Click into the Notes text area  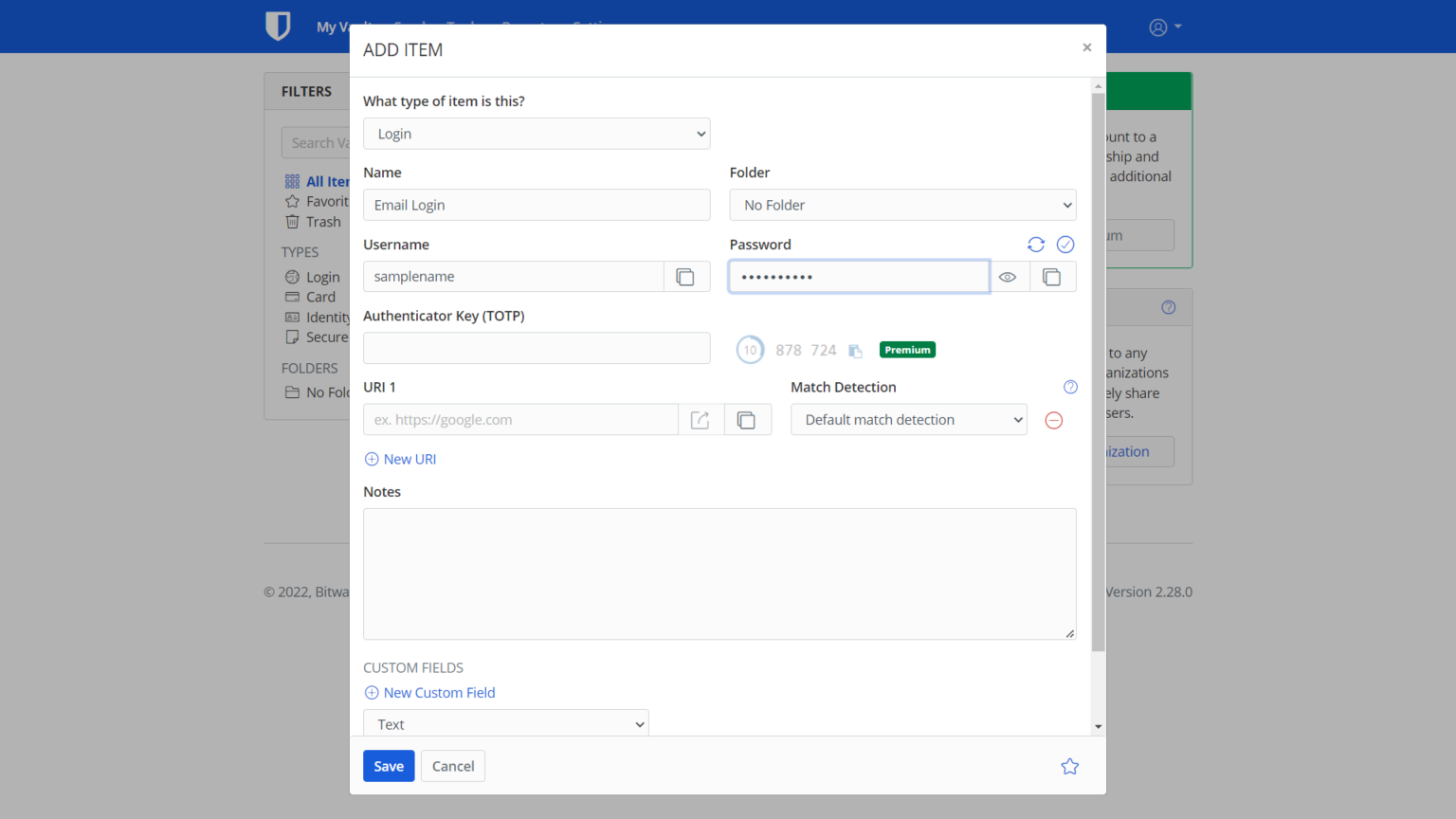click(x=719, y=573)
